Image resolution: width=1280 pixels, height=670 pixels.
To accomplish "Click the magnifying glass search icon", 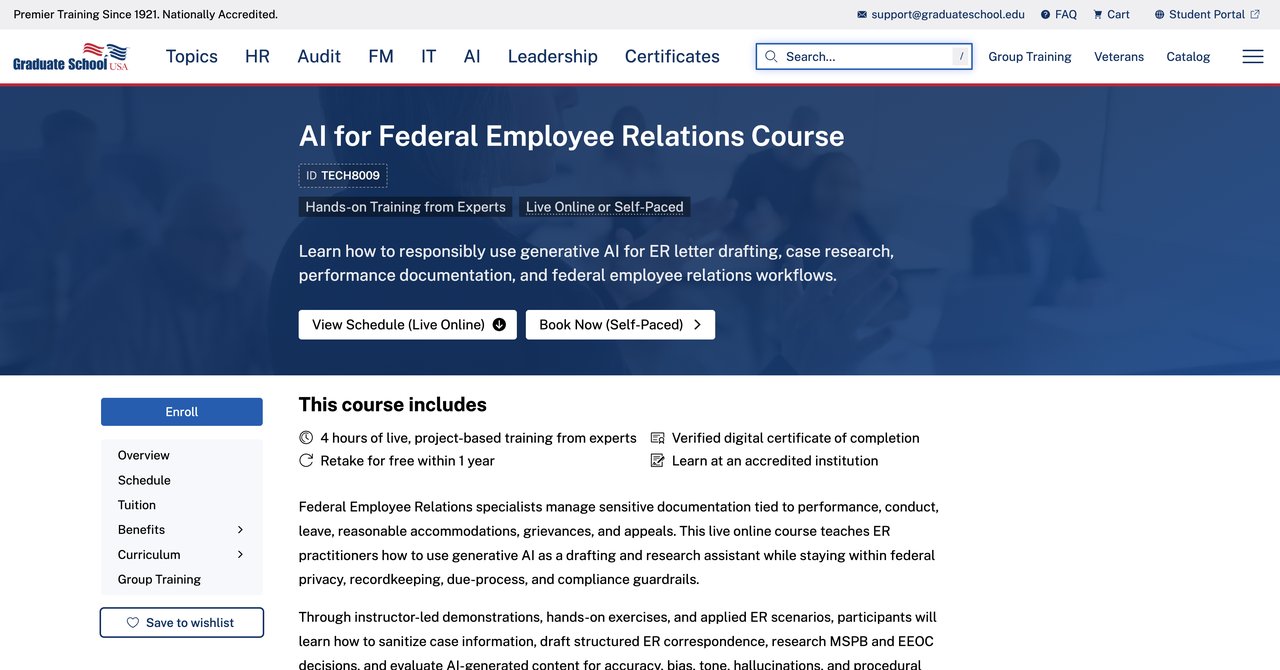I will pos(771,56).
